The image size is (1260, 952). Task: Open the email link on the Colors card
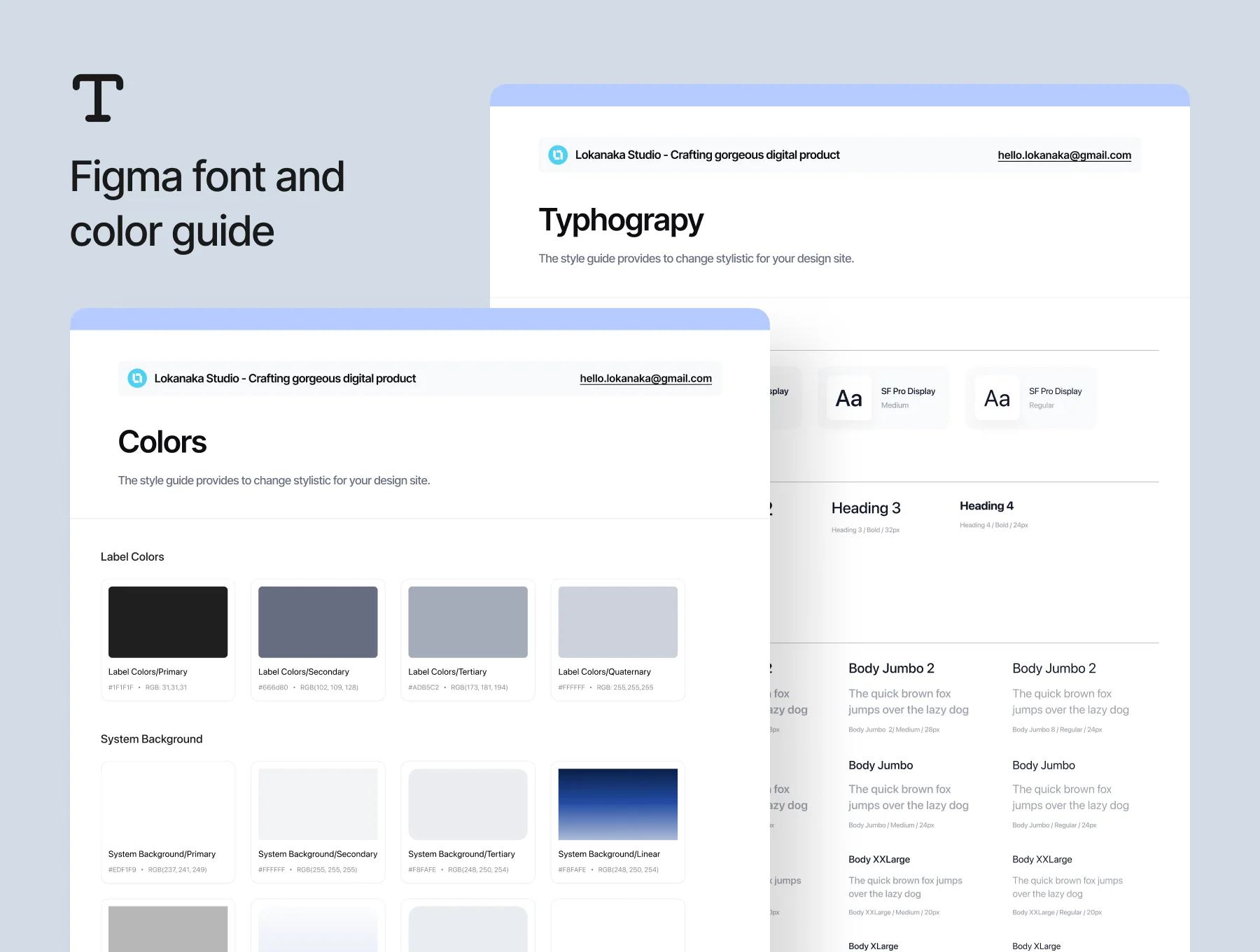[x=645, y=379]
